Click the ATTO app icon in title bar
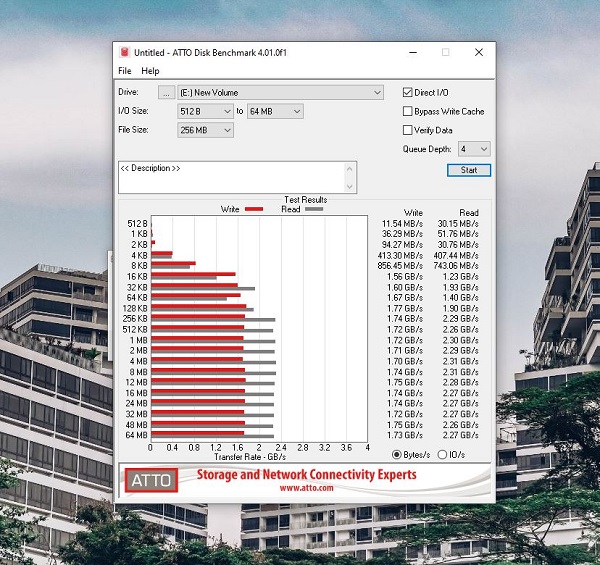This screenshot has height=565, width=600. coord(124,52)
